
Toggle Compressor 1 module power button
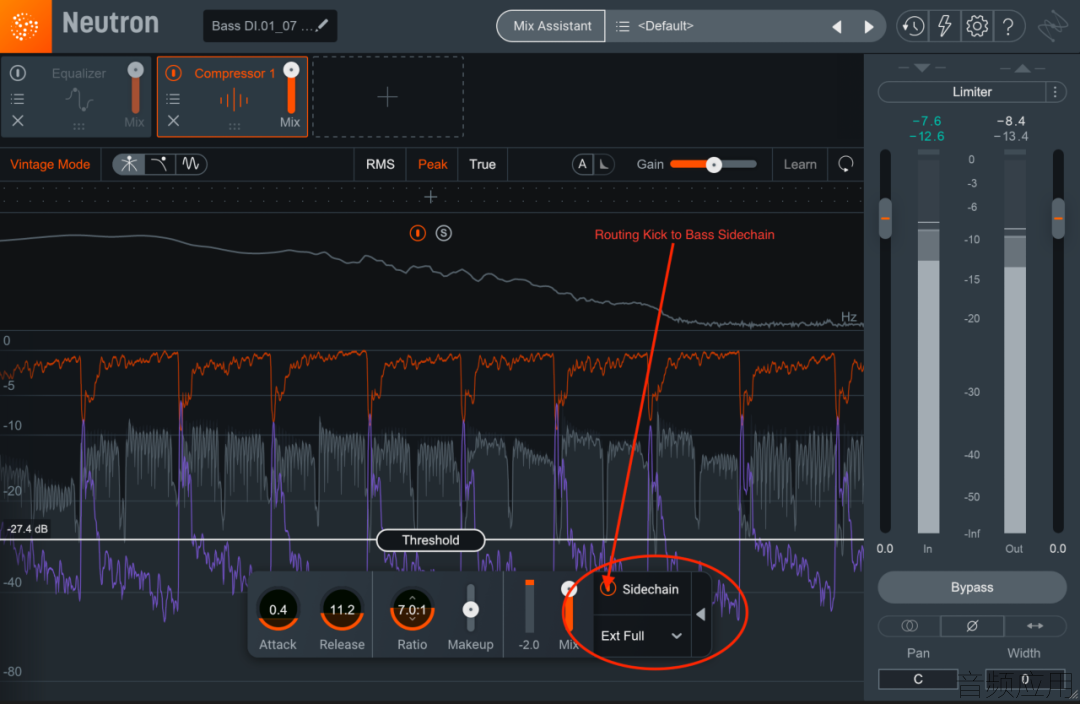point(174,72)
